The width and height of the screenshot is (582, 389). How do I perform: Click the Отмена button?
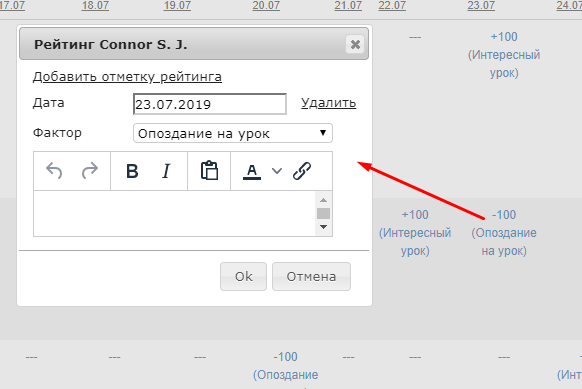coord(311,277)
